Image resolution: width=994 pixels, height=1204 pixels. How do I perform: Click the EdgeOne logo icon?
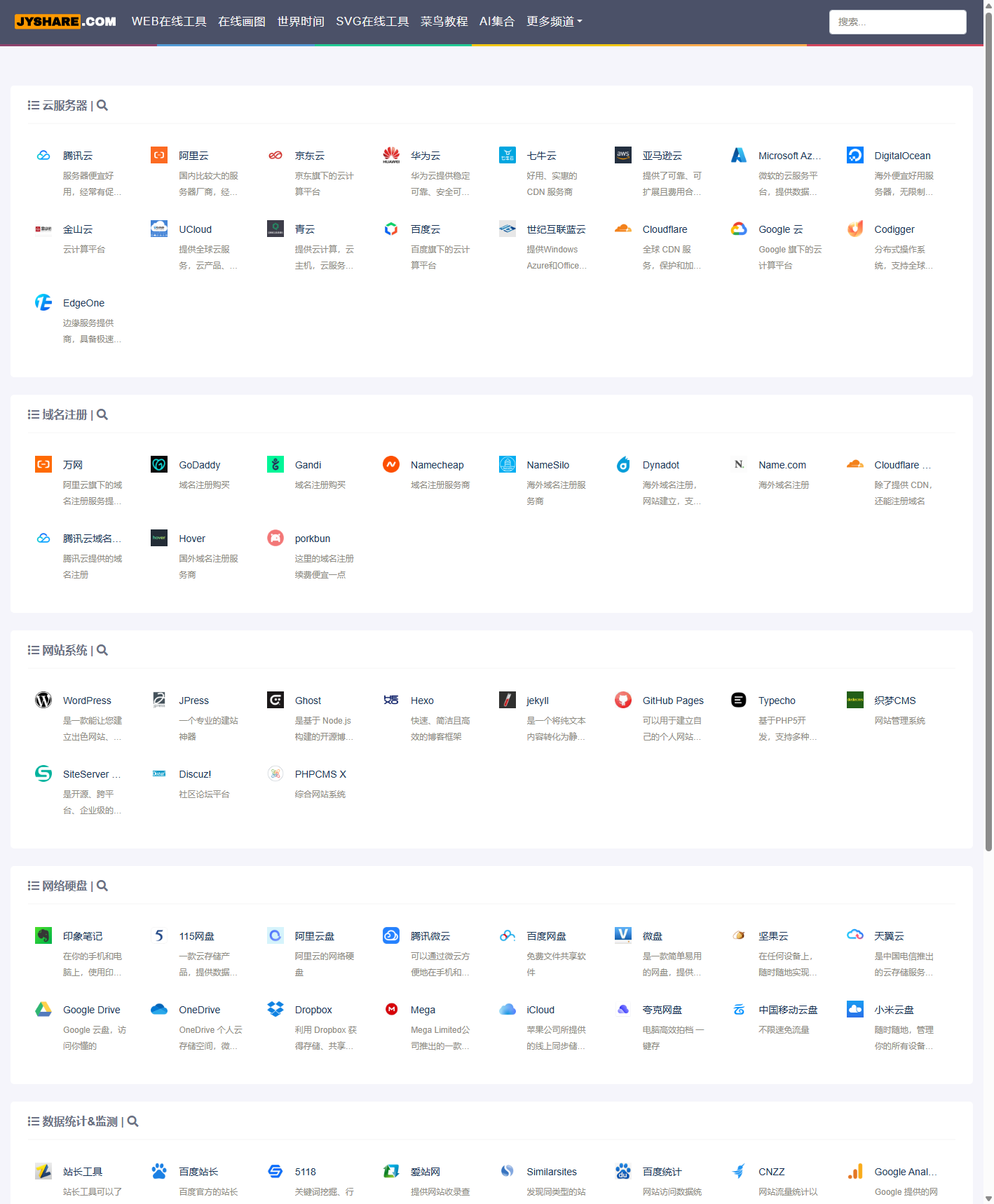(43, 302)
